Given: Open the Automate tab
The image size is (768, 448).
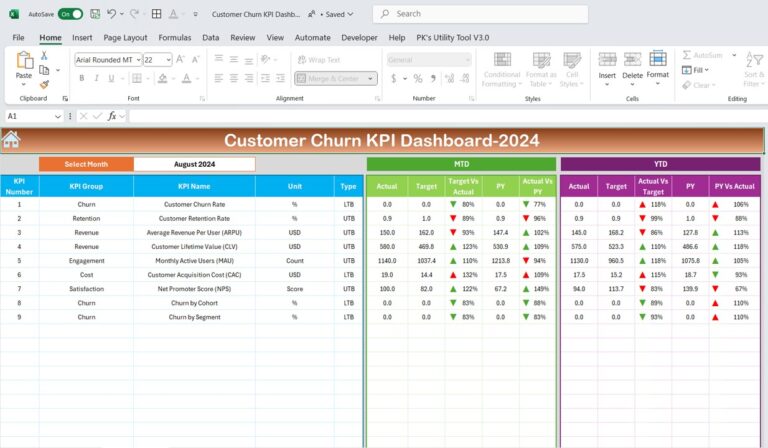Looking at the screenshot, I should [312, 37].
